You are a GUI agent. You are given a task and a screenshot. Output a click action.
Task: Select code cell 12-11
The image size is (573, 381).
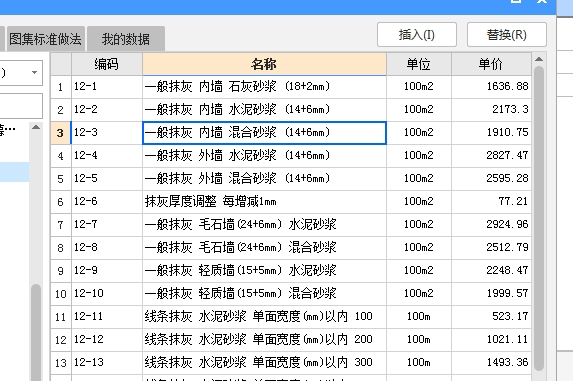pos(107,317)
